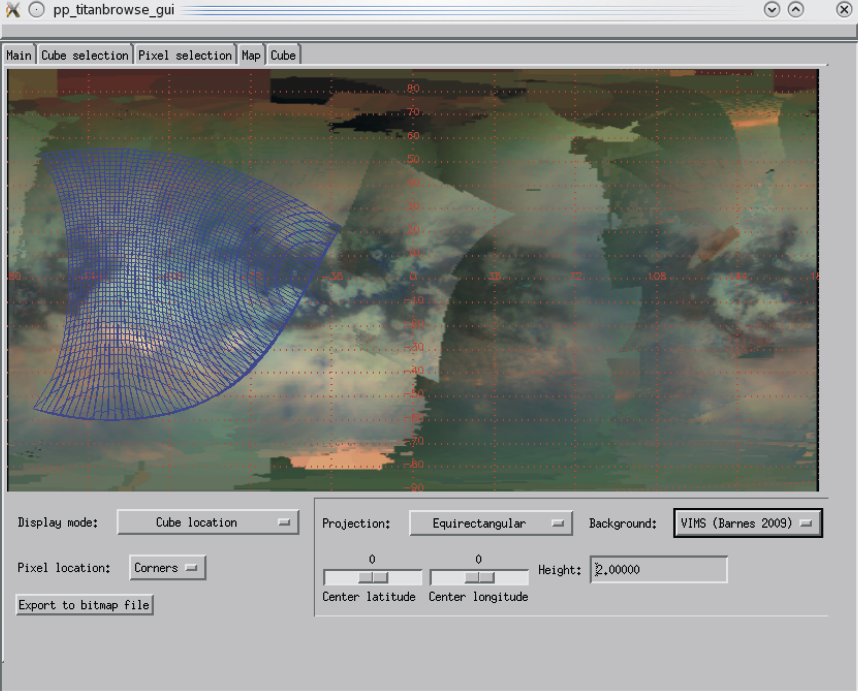The image size is (858, 691).
Task: Open the Display mode dropdown
Action: click(208, 523)
